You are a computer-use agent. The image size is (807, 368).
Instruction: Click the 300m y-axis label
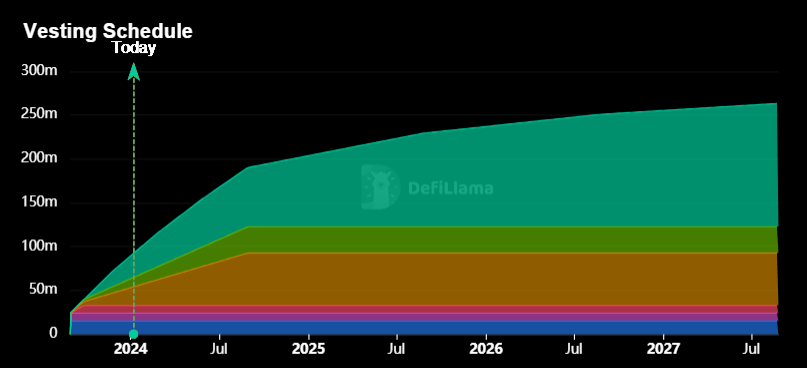[39, 71]
